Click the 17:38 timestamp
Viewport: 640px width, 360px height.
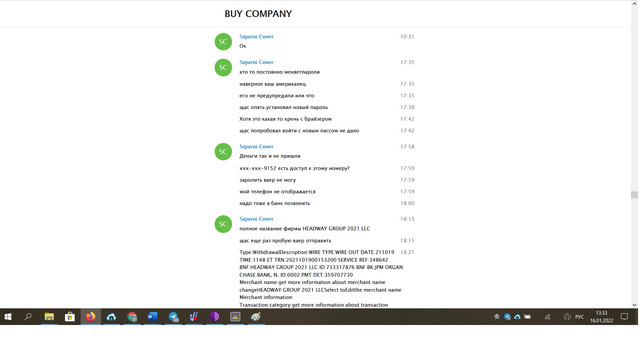[407, 107]
